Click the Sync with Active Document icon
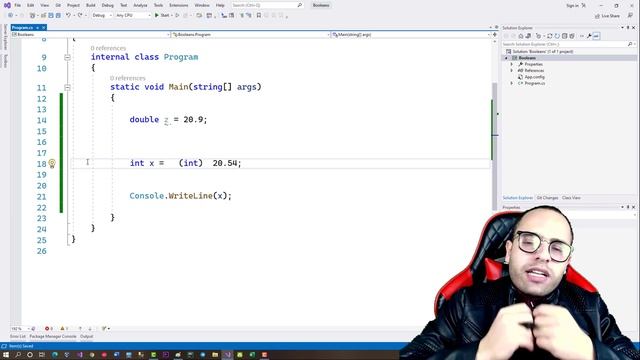This screenshot has width=640, height=360. pos(549,36)
